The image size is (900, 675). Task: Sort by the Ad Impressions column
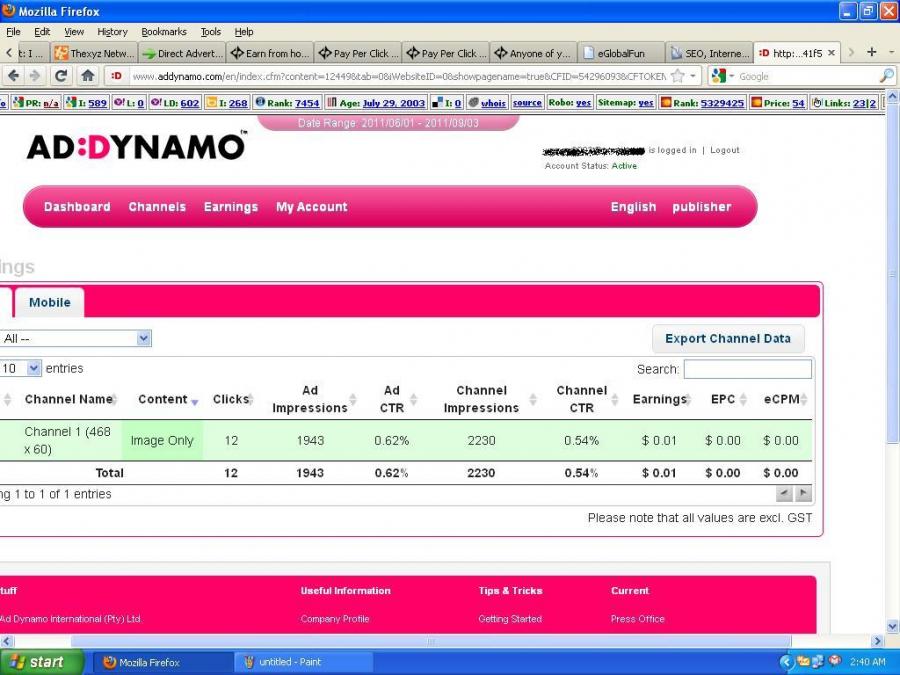point(313,399)
